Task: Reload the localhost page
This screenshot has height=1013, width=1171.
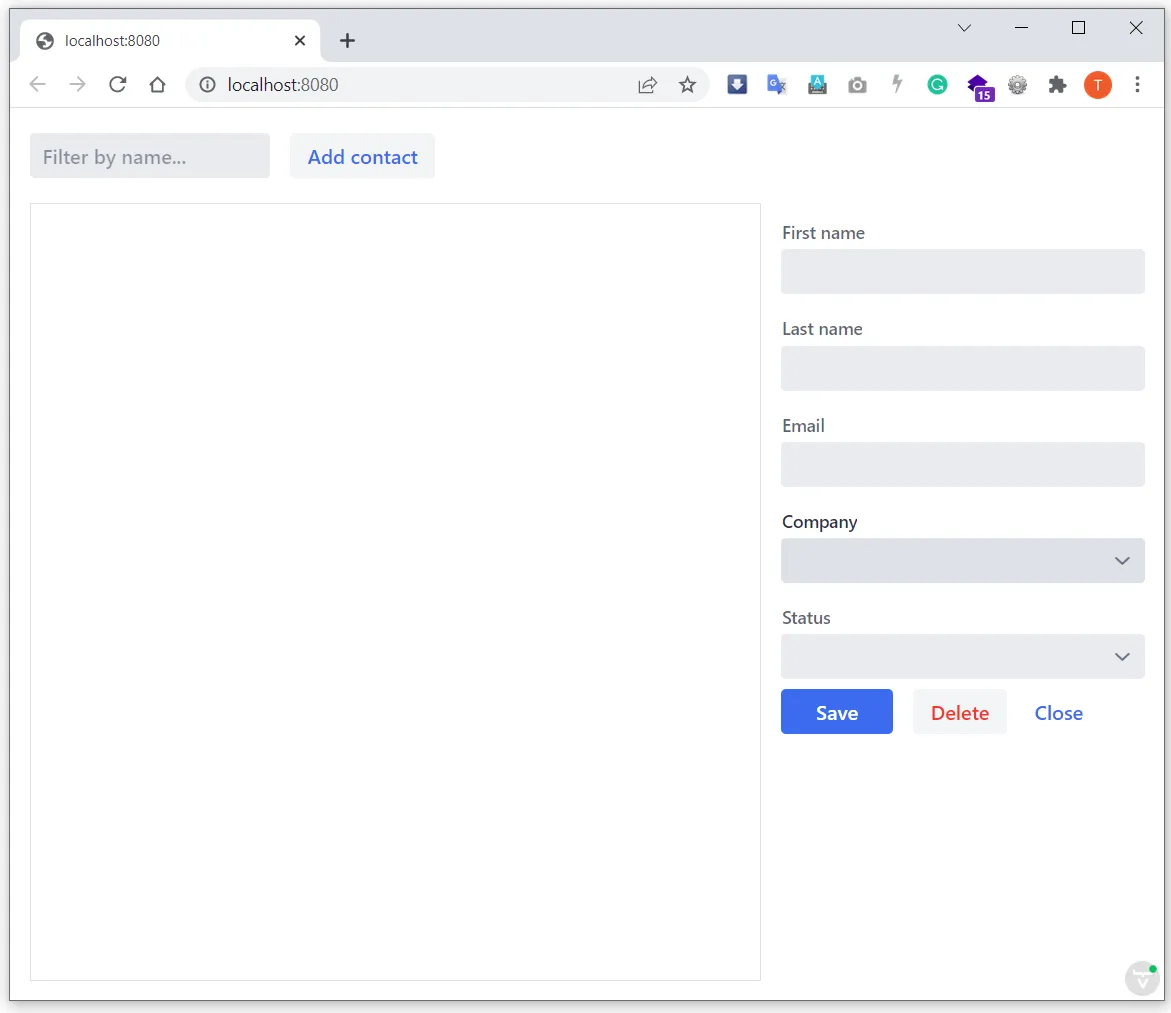Action: [x=117, y=85]
